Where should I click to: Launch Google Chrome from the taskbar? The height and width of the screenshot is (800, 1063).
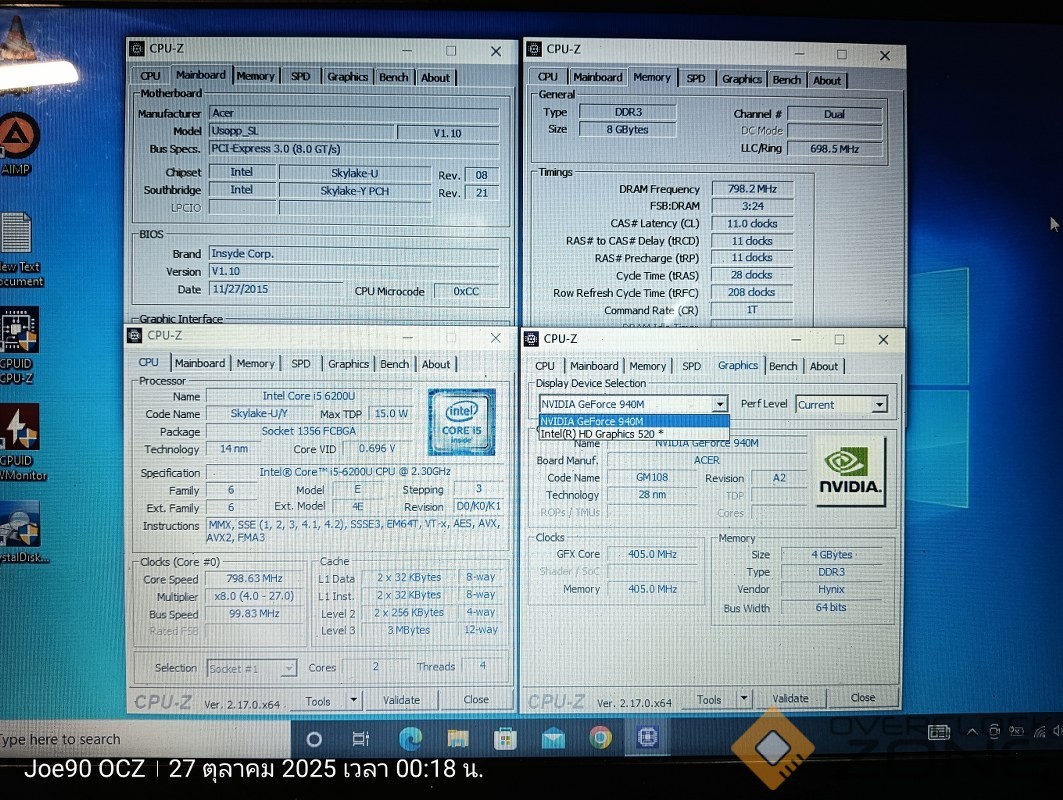coord(600,739)
